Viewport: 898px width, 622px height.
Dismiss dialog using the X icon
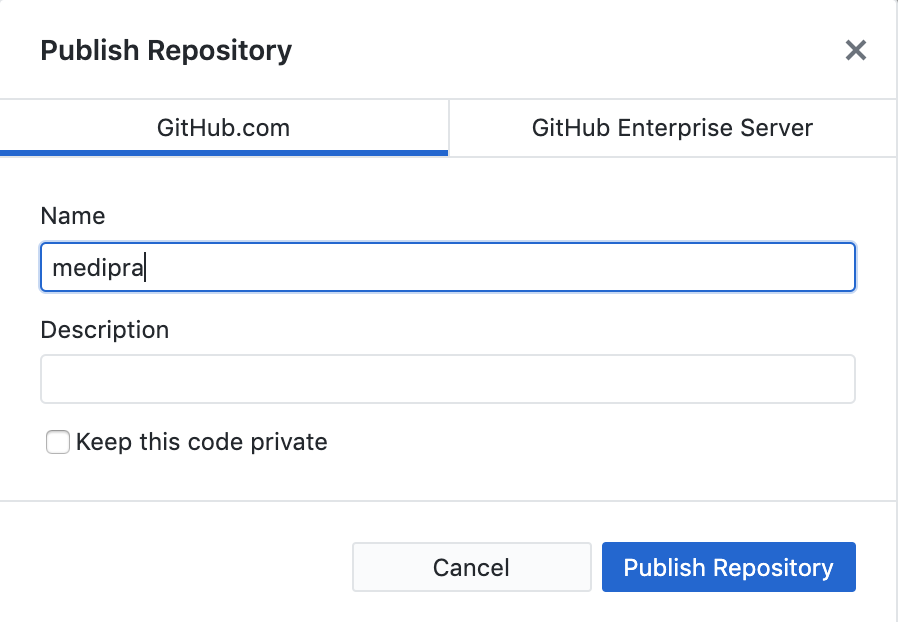pos(855,50)
